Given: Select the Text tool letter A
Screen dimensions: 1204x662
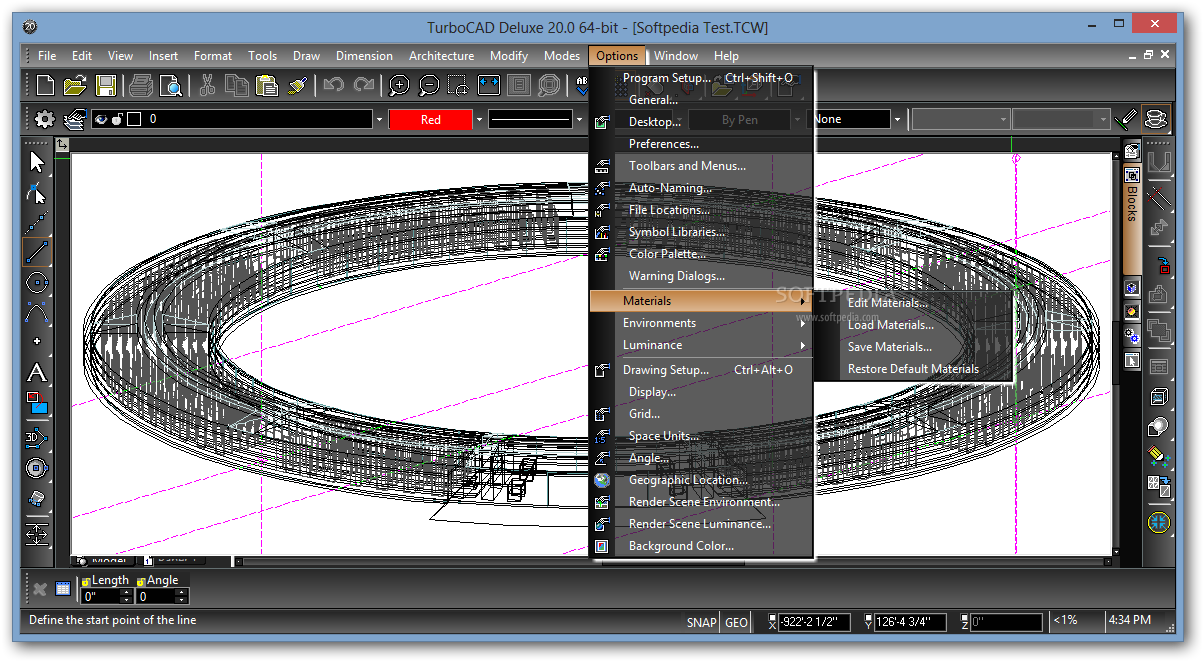Looking at the screenshot, I should [x=37, y=373].
